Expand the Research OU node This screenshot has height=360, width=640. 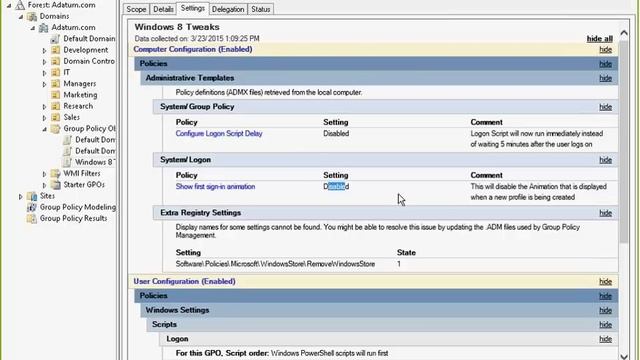tap(44, 107)
